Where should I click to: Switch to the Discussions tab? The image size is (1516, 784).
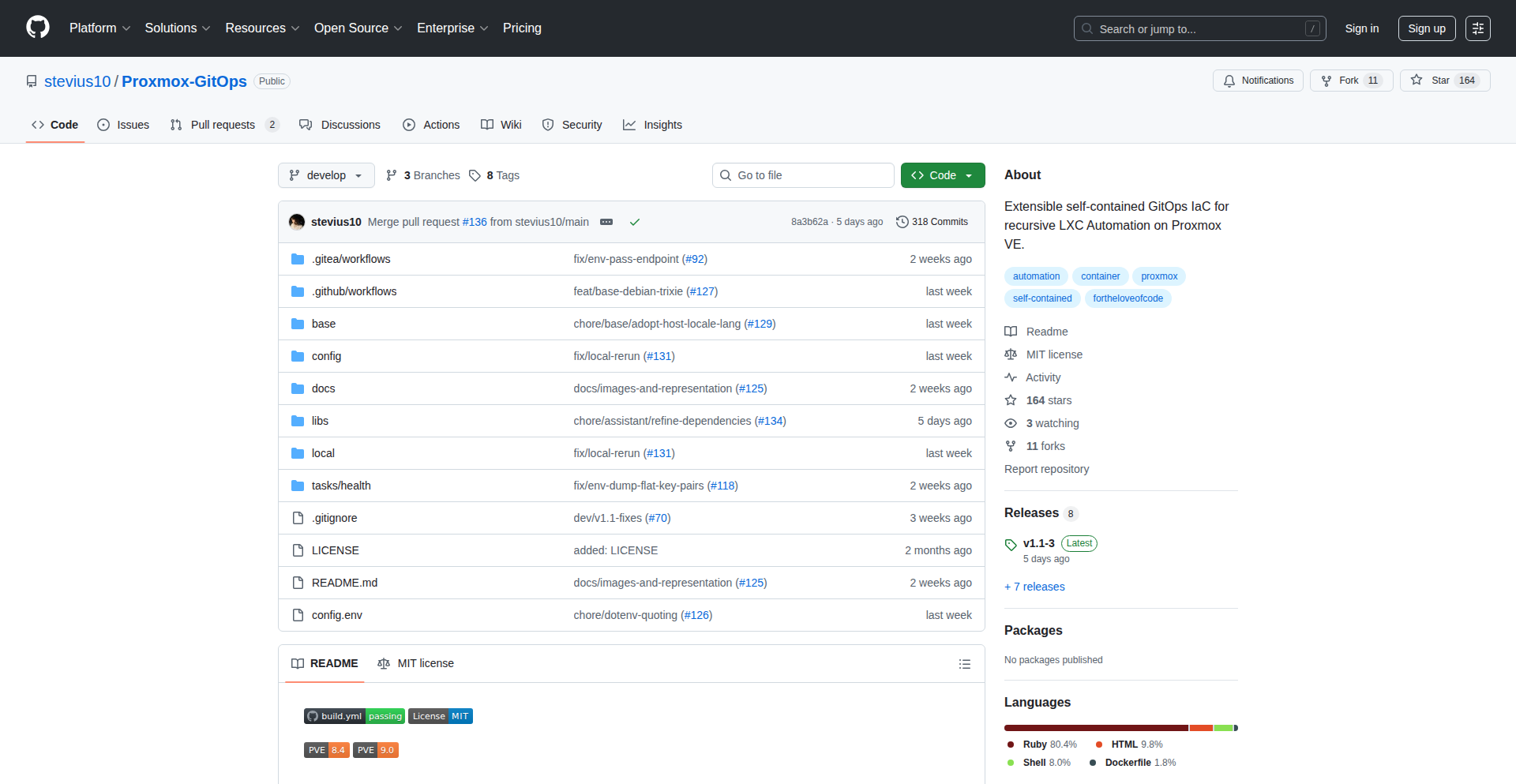(x=340, y=125)
